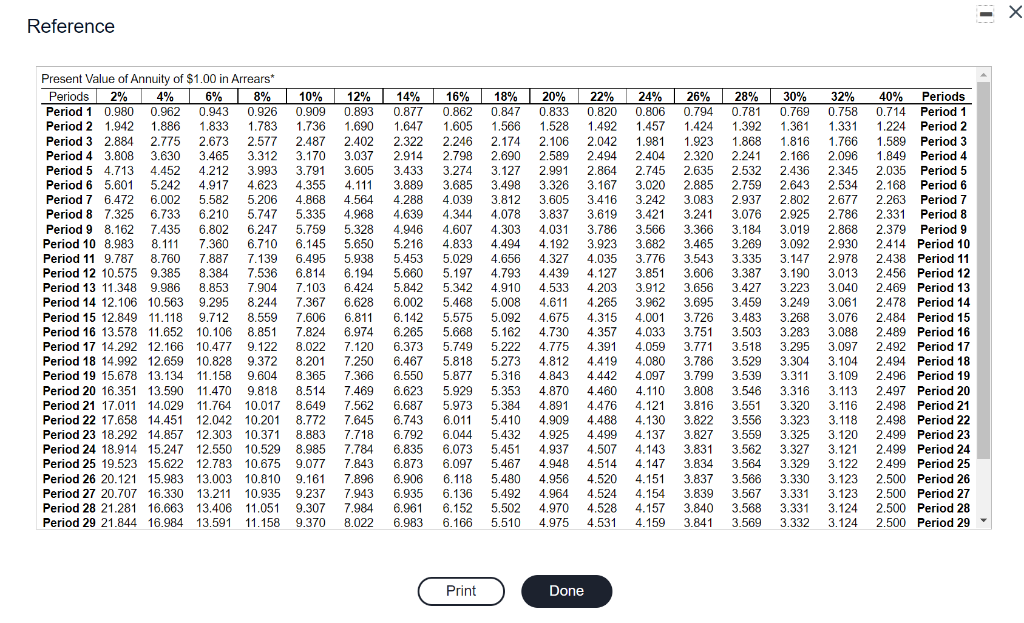The width and height of the screenshot is (1024, 623).
Task: Click the value 0.714 in Period 1 row
Action: pos(891,112)
